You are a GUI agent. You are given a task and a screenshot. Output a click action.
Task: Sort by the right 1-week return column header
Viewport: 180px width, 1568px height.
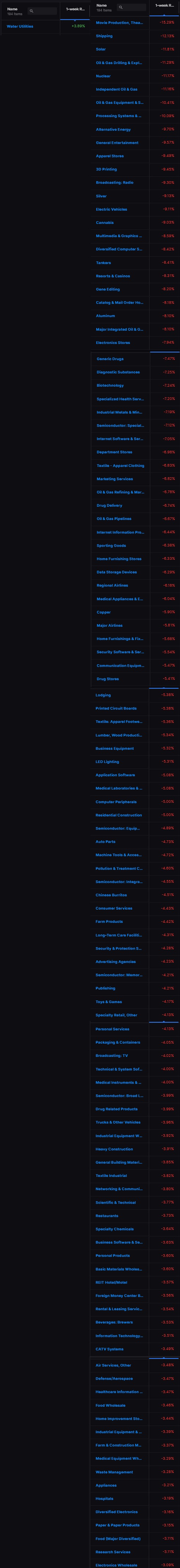click(x=164, y=6)
